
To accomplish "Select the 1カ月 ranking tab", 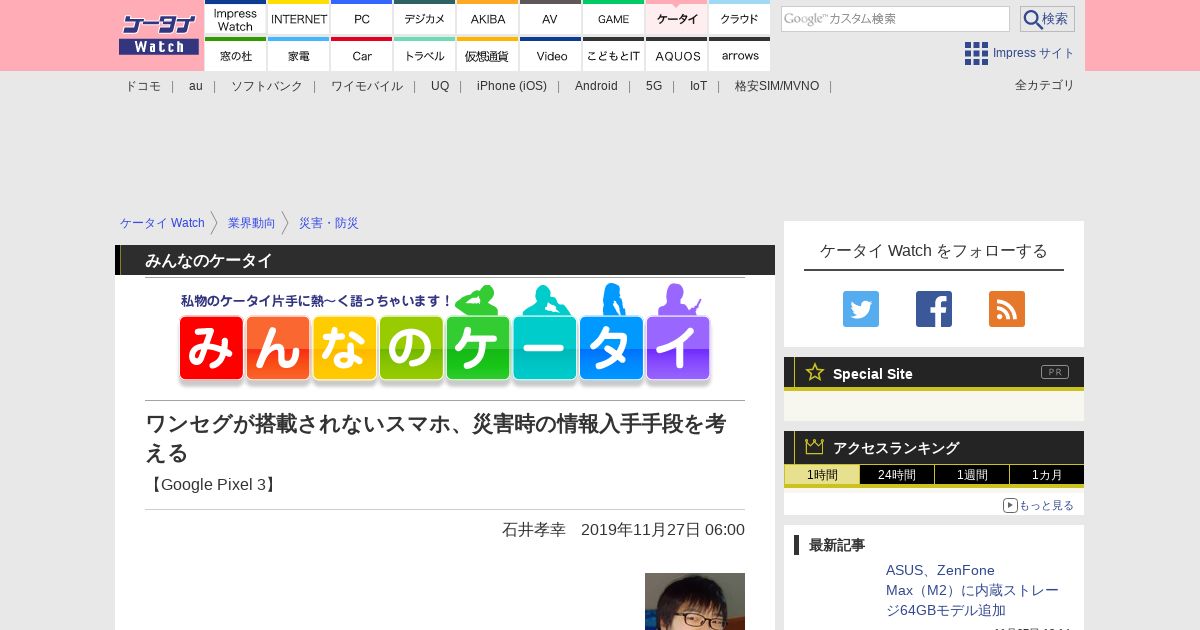I will (1047, 475).
